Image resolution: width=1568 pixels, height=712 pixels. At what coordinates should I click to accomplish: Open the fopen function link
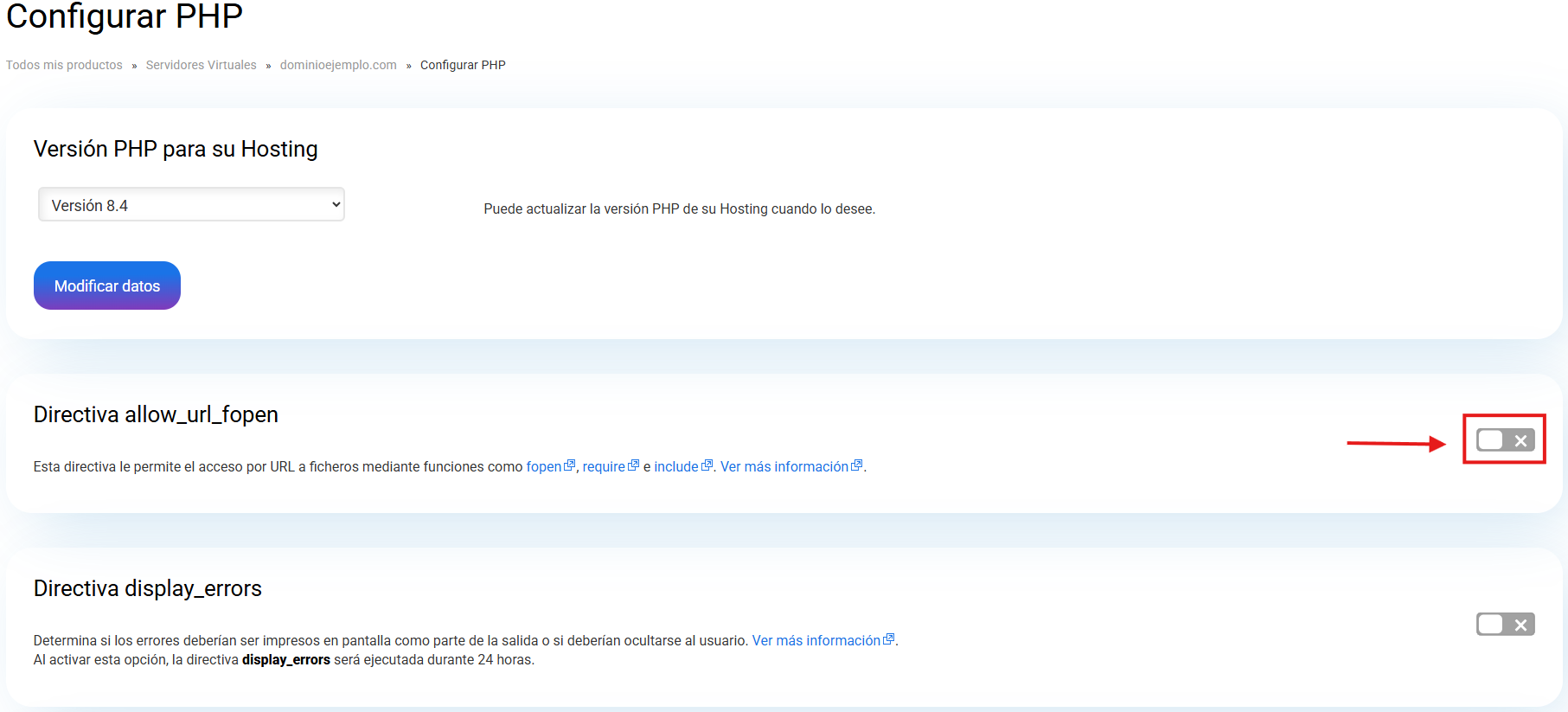[x=543, y=467]
